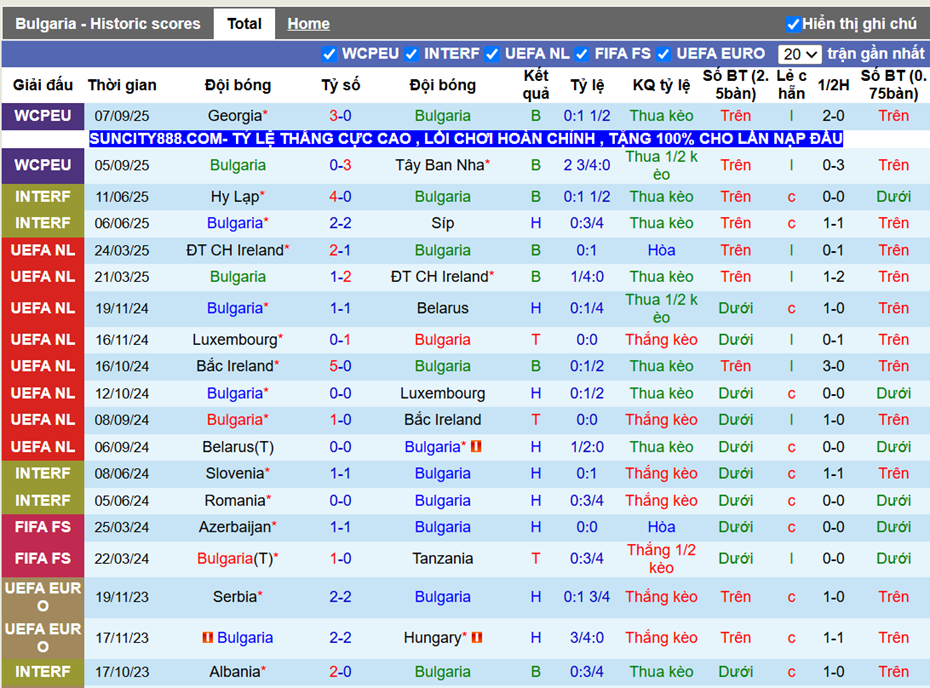Image resolution: width=930 pixels, height=688 pixels.
Task: Click Luxembourg team in 16/11/24 row
Action: pyautogui.click(x=235, y=339)
